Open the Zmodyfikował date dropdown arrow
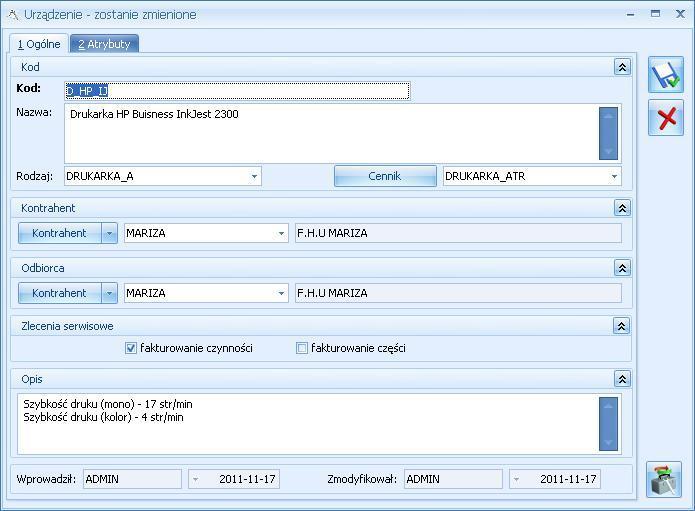 click(x=516, y=480)
